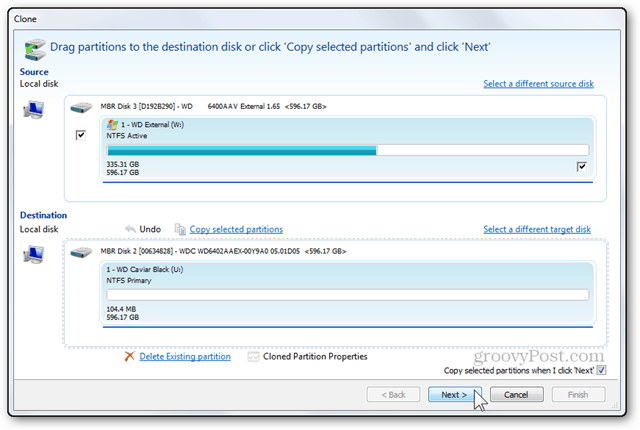Click the MBR Disk 3 header text
The image size is (640, 430).
213,106
